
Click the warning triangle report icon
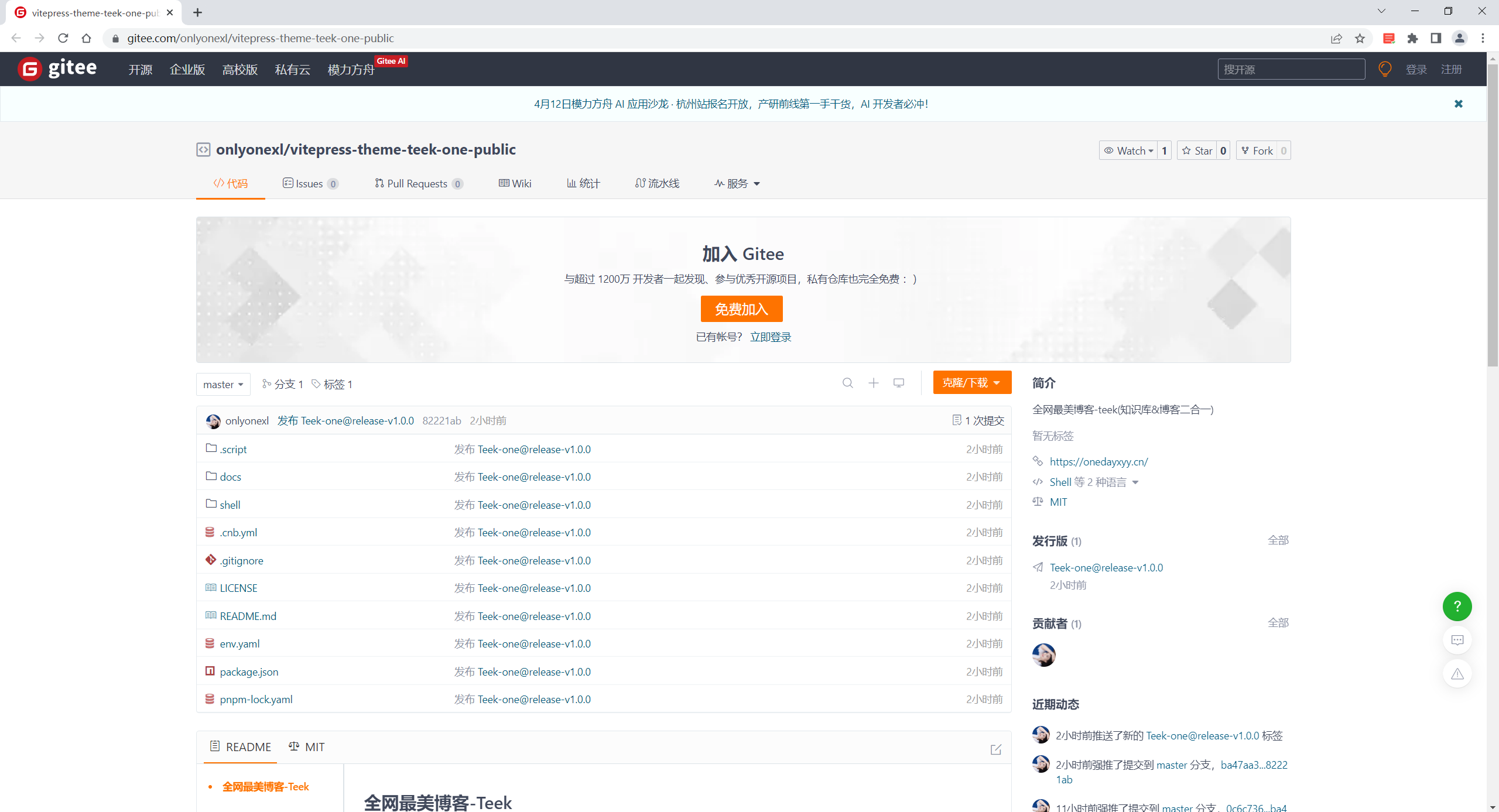click(x=1457, y=674)
